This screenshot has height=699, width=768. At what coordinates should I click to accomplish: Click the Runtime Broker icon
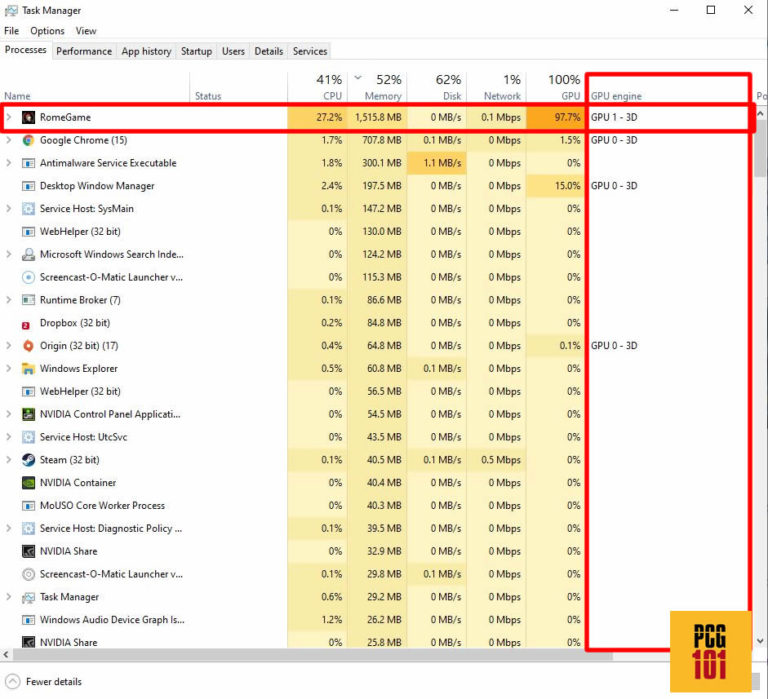coord(28,300)
